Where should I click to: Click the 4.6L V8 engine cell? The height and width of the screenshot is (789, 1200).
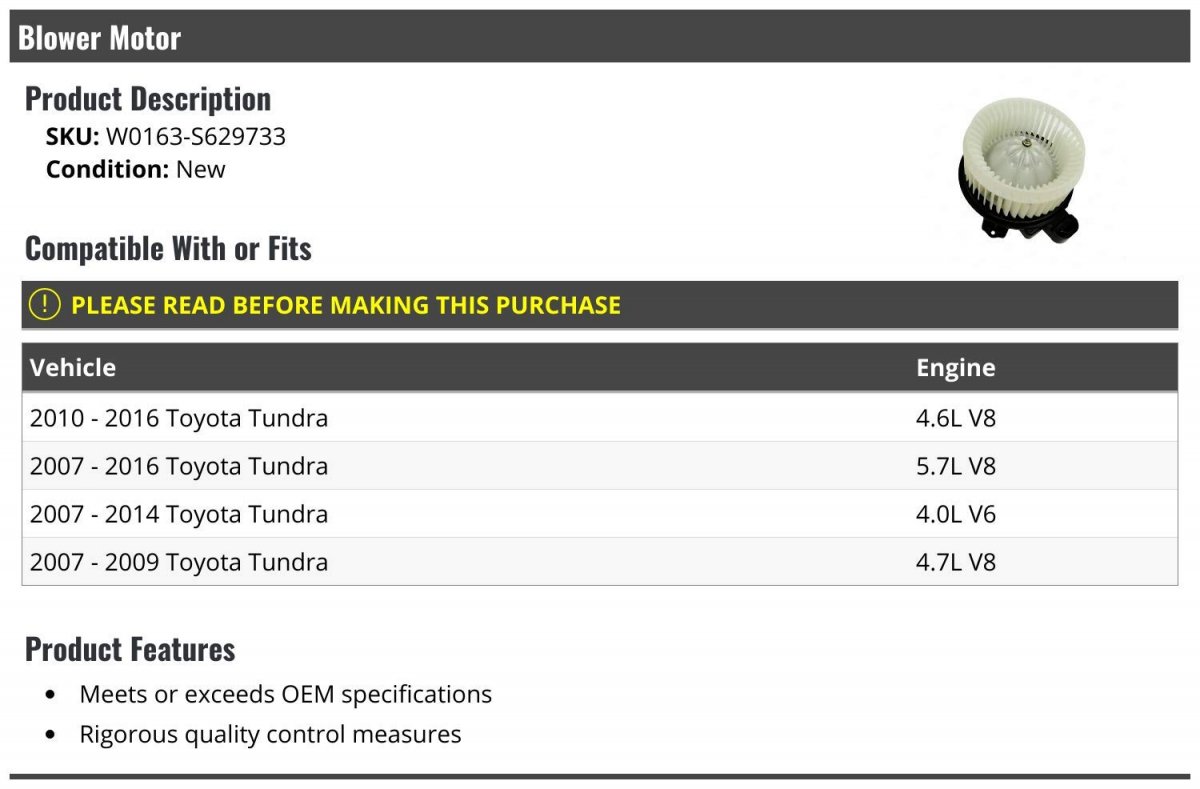[956, 417]
